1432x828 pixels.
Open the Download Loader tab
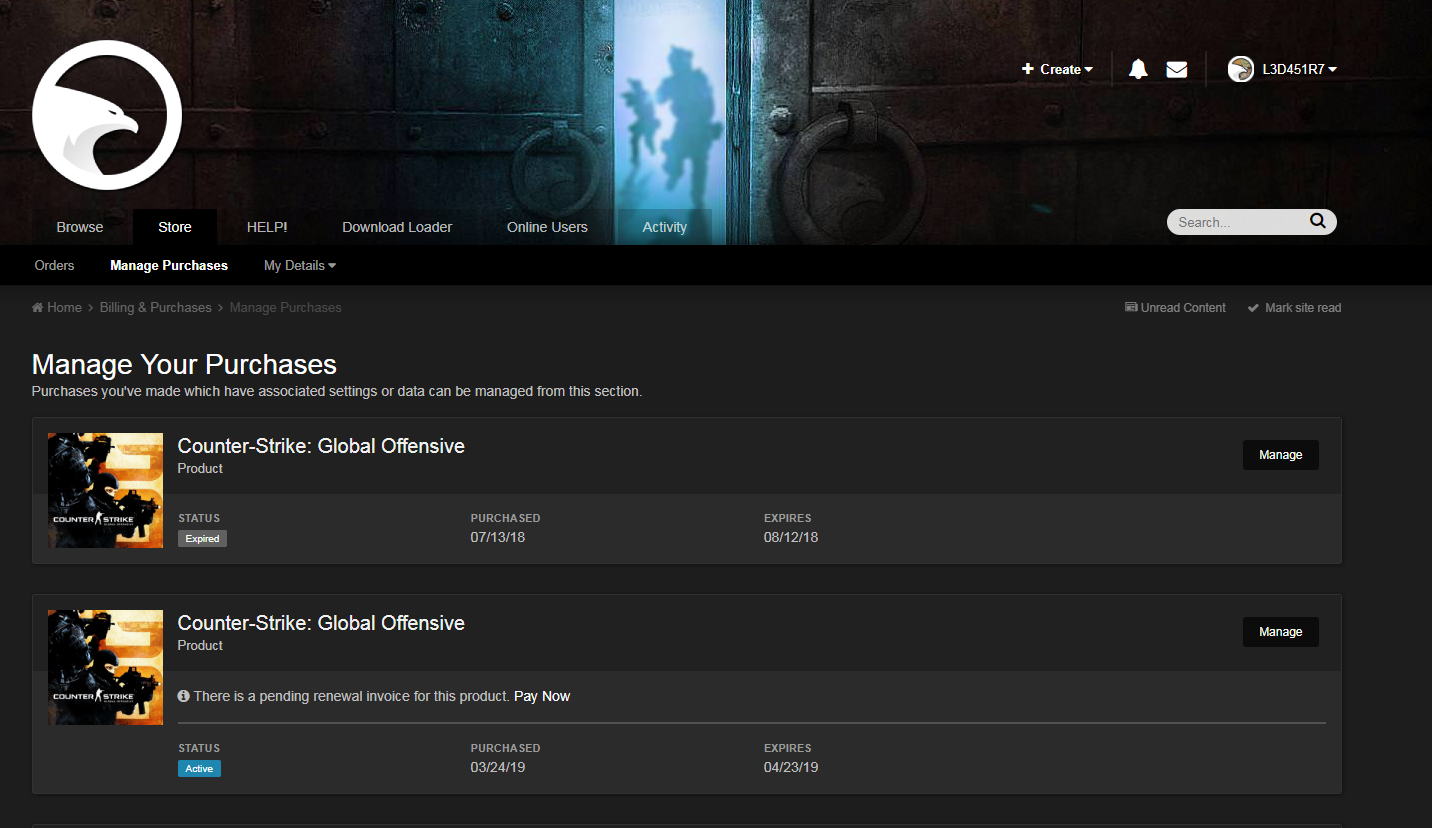[x=397, y=227]
